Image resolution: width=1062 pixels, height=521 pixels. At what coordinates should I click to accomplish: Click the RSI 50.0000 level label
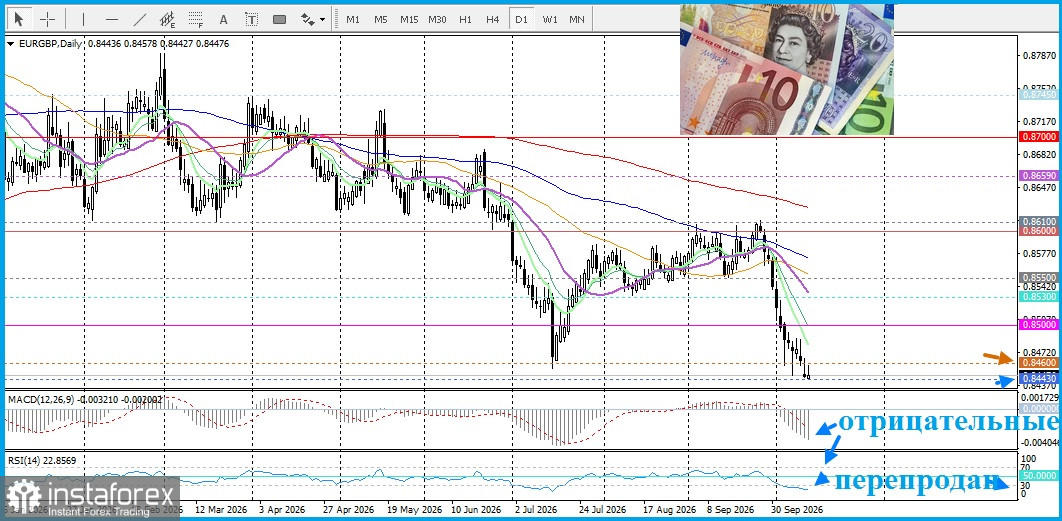(1040, 476)
